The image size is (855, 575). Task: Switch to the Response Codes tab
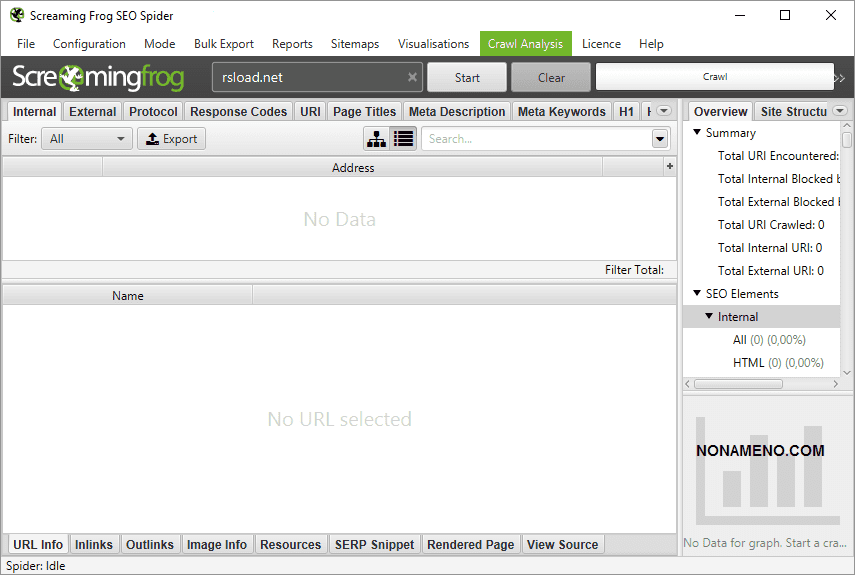(239, 112)
